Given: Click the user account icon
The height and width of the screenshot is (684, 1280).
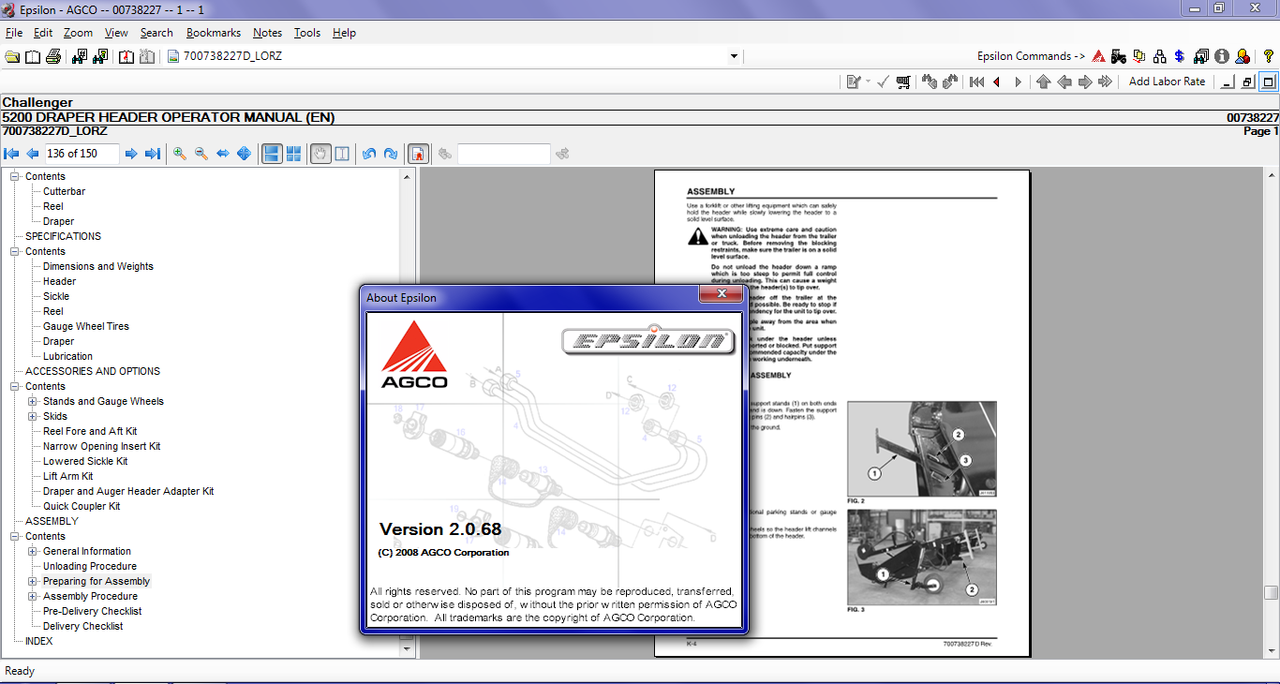Looking at the screenshot, I should tap(1242, 56).
